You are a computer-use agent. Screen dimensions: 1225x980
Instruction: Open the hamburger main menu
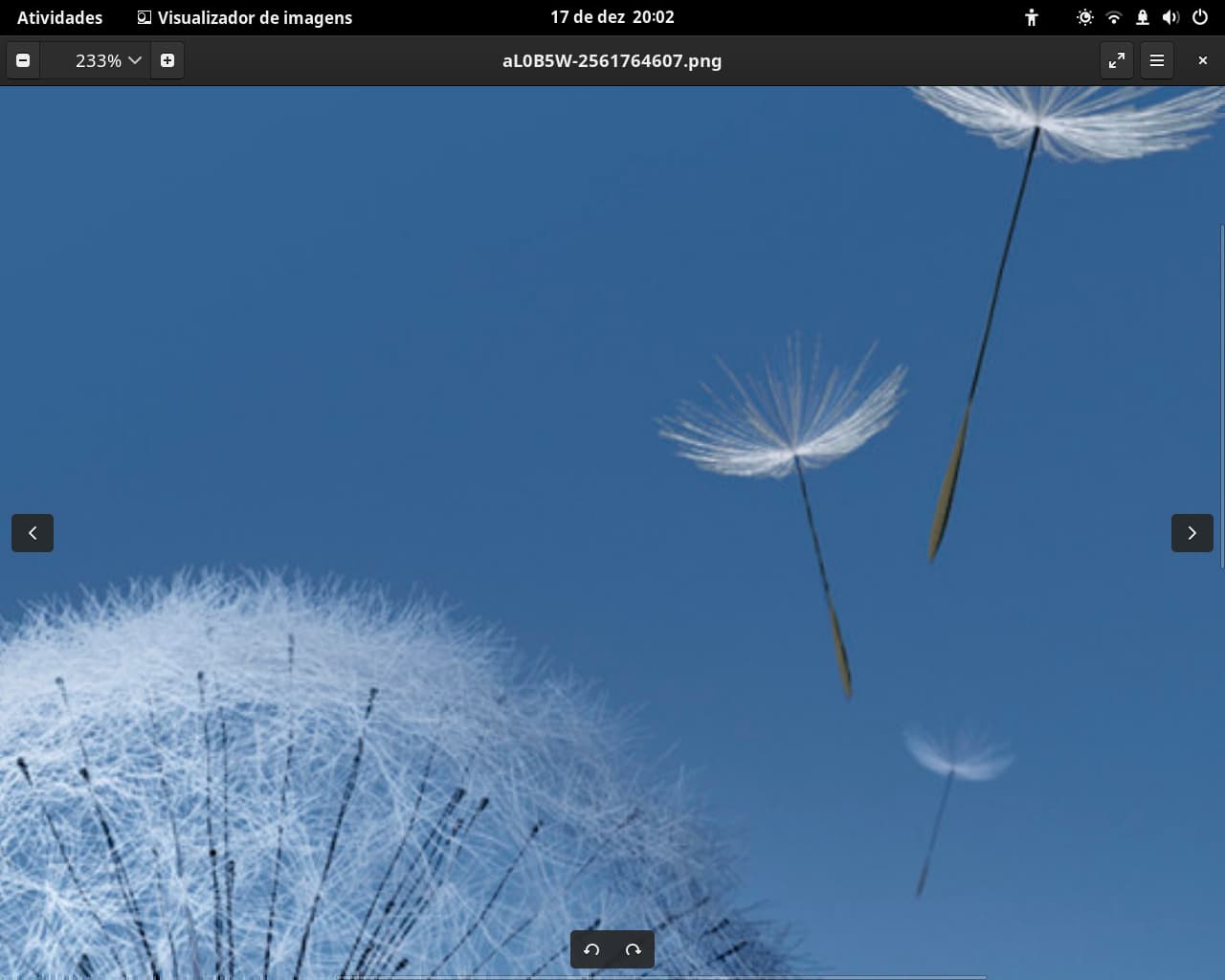[1157, 60]
